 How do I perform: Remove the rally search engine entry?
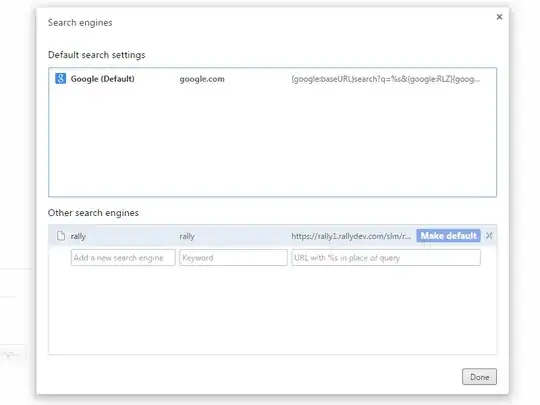tap(489, 236)
